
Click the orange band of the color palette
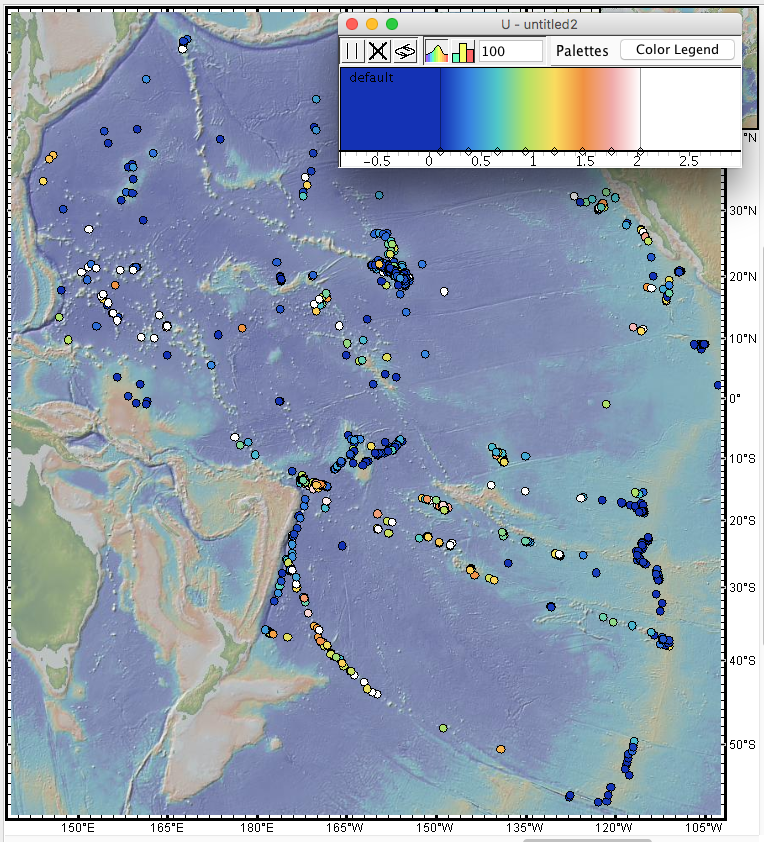point(586,110)
